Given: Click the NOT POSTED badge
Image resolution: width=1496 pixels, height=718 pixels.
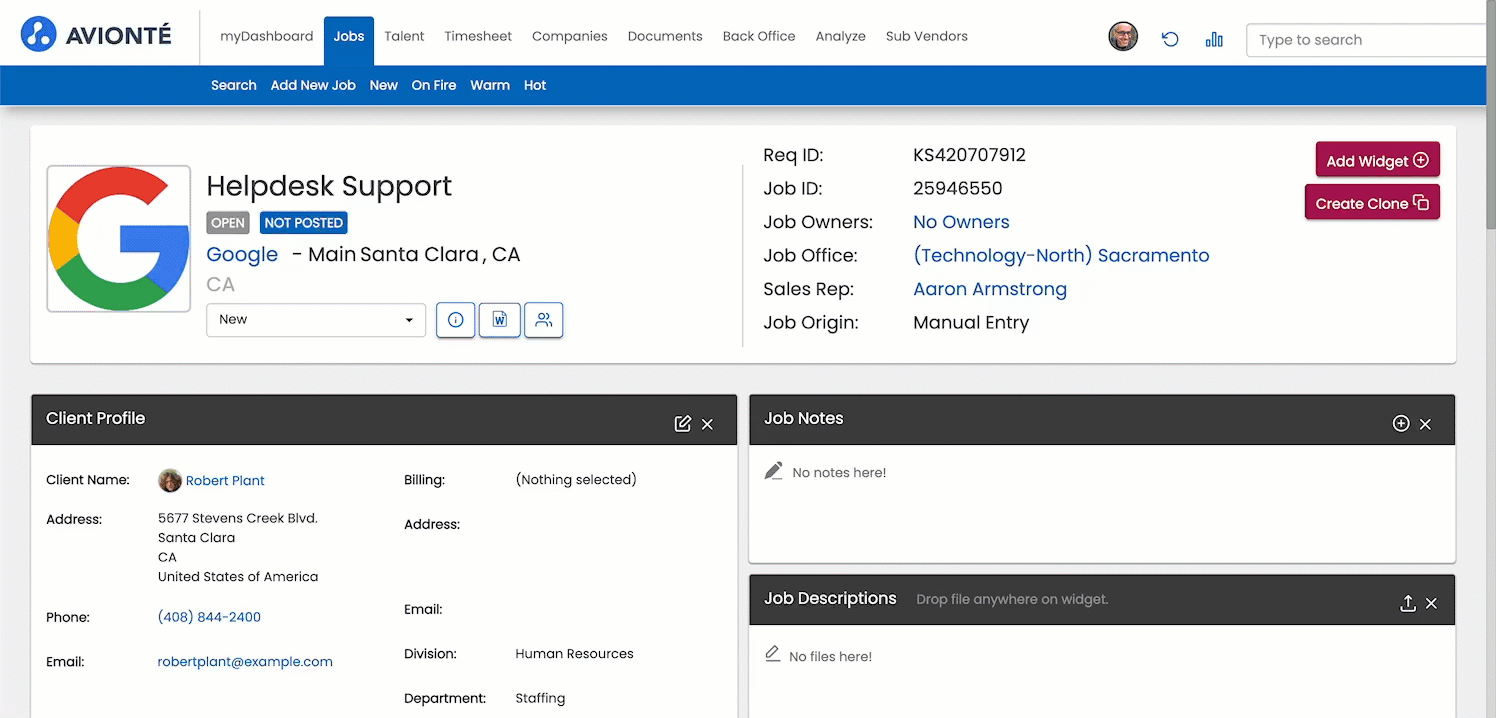Looking at the screenshot, I should click(x=304, y=223).
